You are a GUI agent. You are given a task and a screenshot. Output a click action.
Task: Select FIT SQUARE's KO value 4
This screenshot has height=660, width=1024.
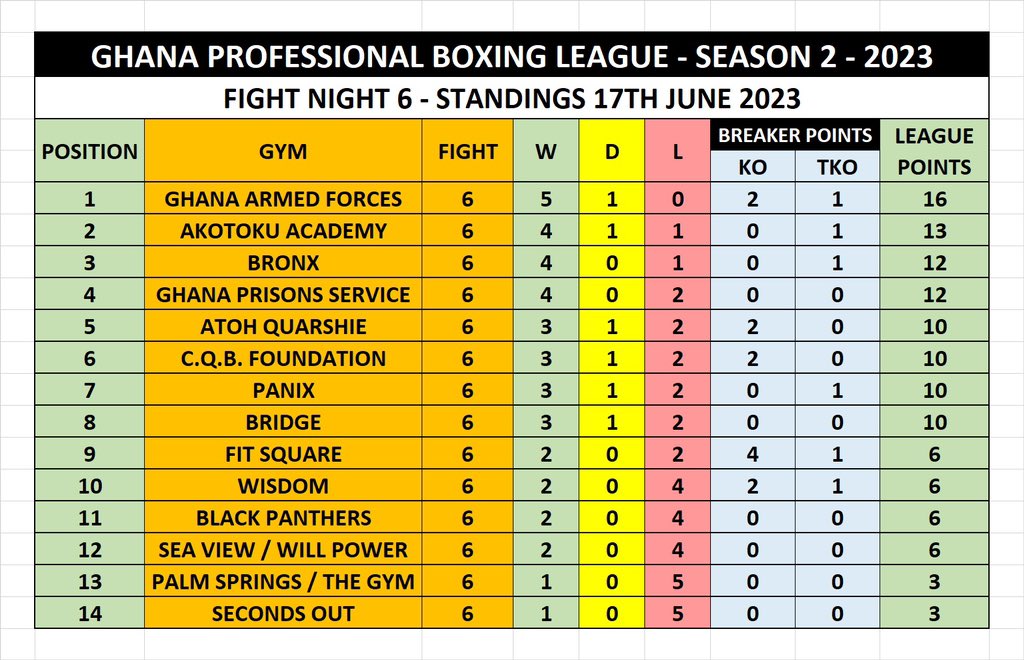(x=752, y=454)
